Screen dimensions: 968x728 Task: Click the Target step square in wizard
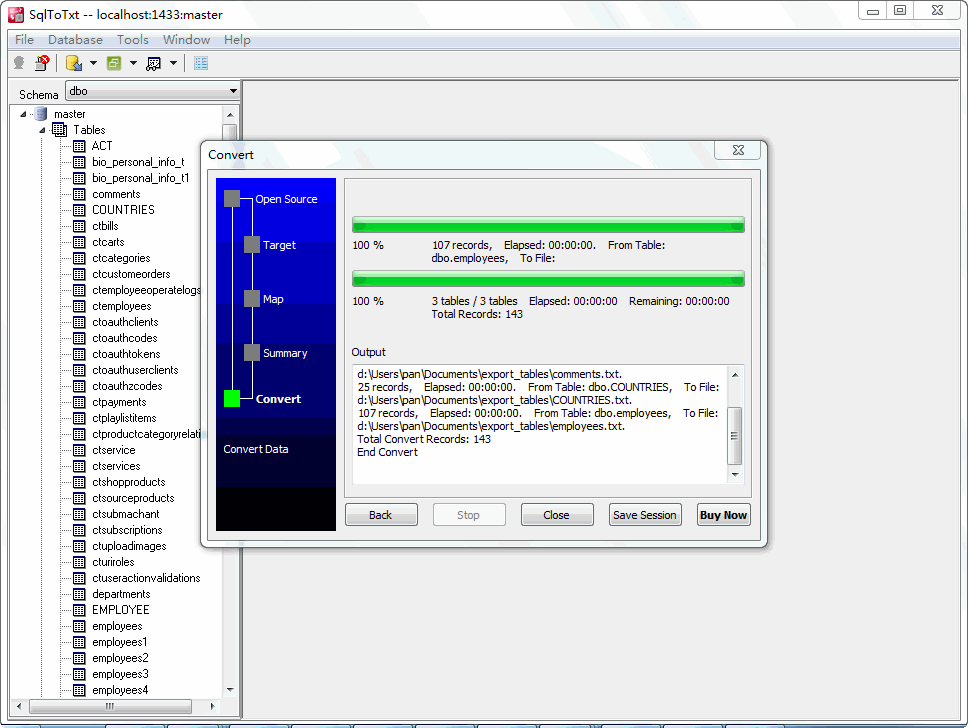(x=252, y=245)
